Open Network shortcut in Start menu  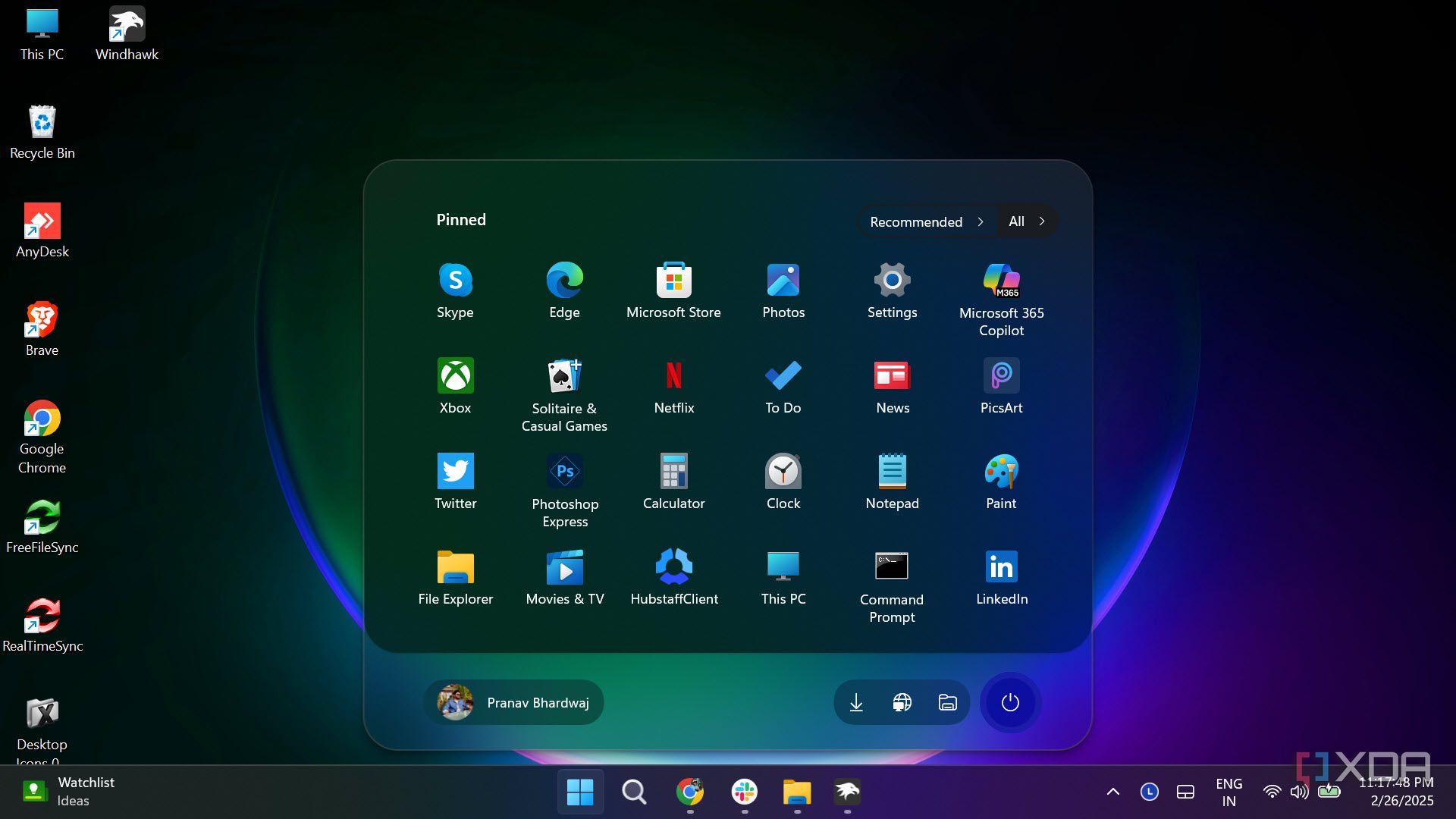[902, 702]
